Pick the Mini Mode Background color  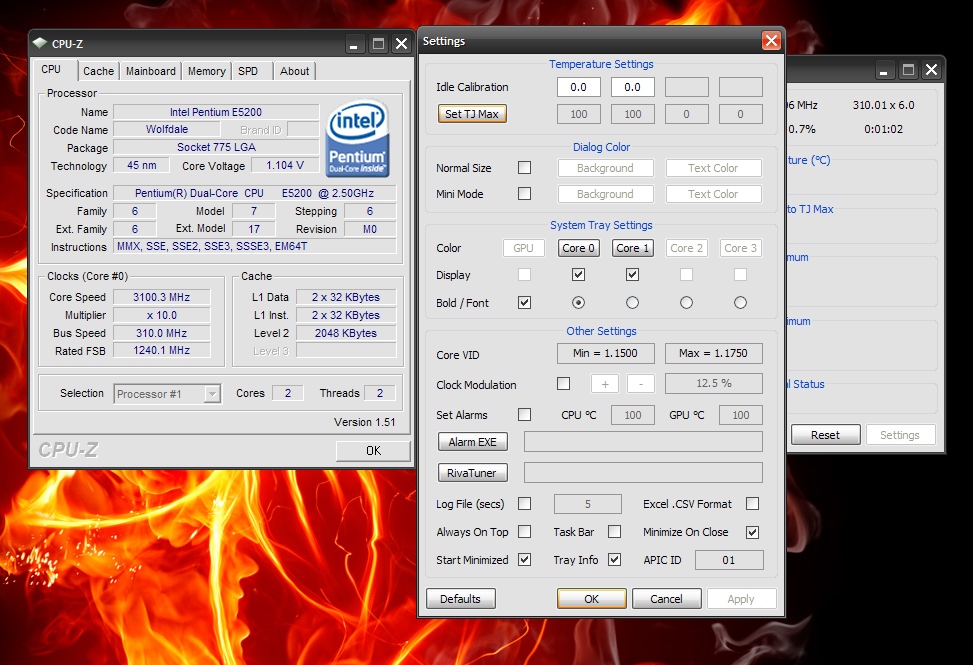click(606, 194)
